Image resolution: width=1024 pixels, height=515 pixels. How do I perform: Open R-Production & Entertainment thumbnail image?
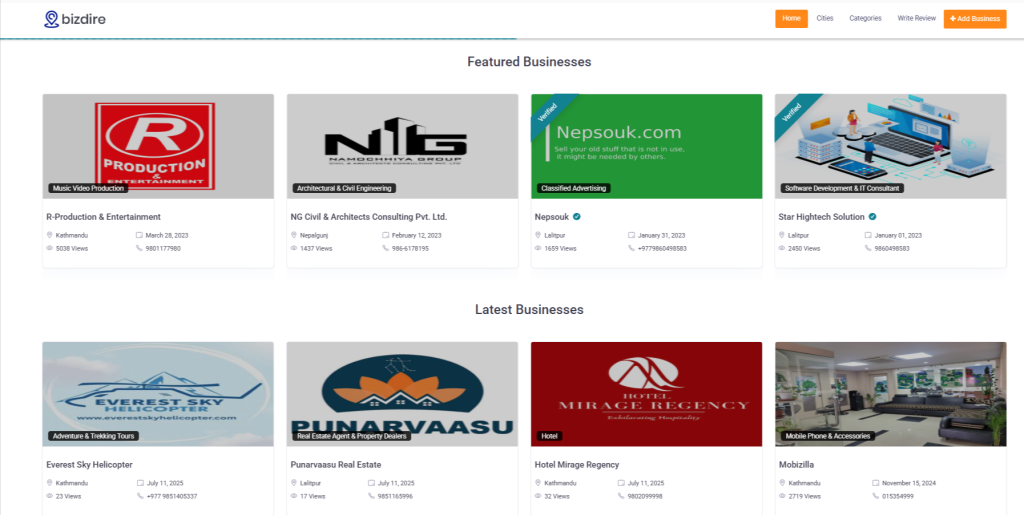[x=158, y=146]
